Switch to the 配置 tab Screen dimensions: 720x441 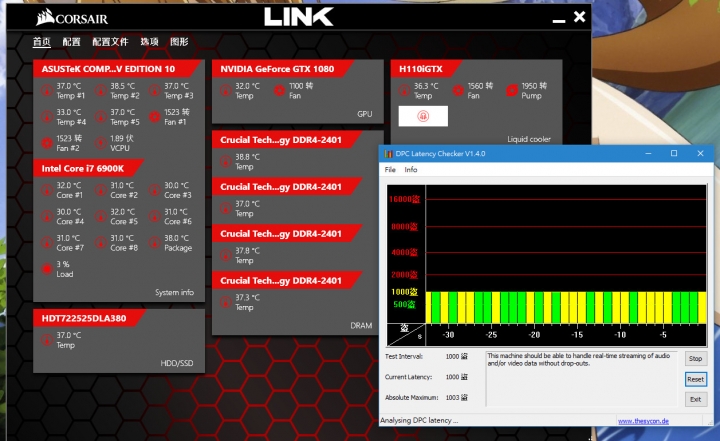pyautogui.click(x=71, y=42)
